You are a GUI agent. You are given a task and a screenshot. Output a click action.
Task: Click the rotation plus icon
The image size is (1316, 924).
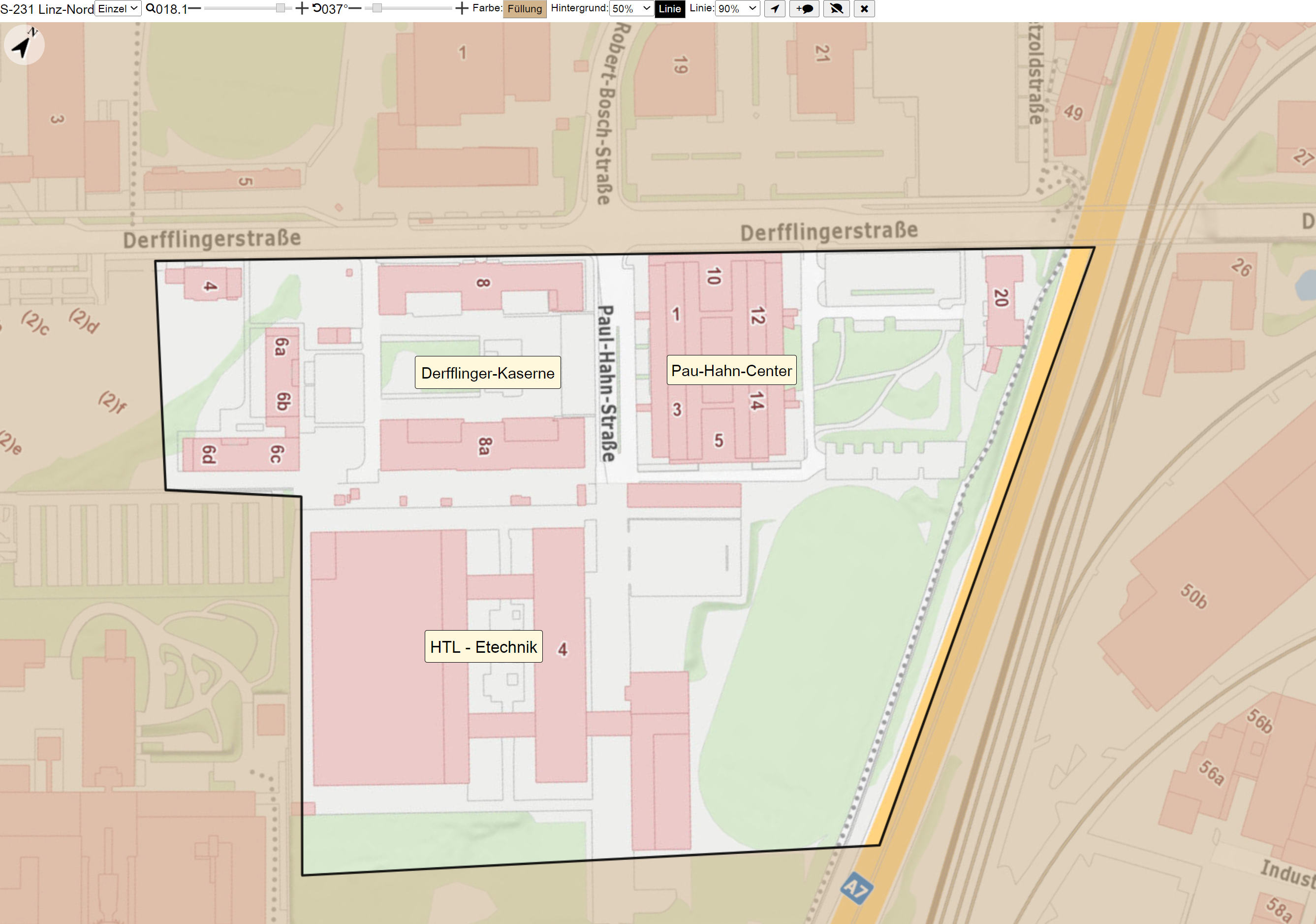tap(462, 8)
